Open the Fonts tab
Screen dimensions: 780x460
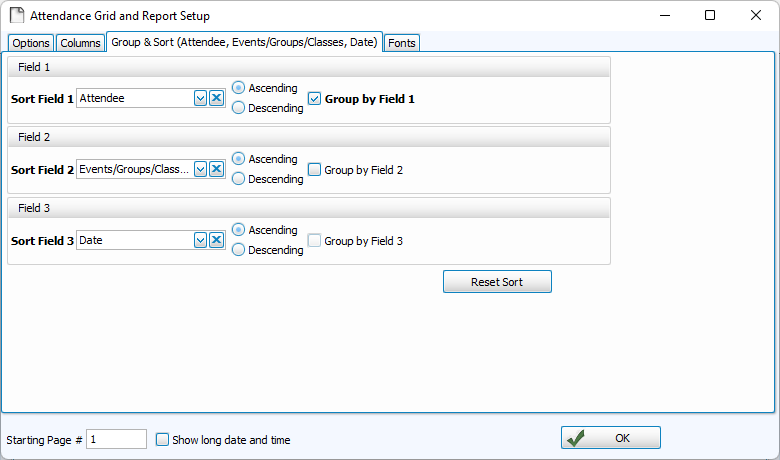[x=403, y=43]
